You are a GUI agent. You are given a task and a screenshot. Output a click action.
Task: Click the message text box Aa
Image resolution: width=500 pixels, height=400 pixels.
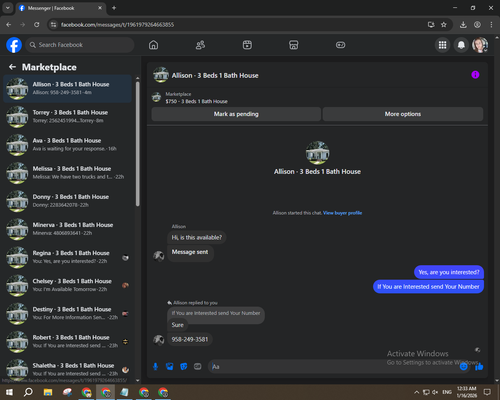[333, 367]
